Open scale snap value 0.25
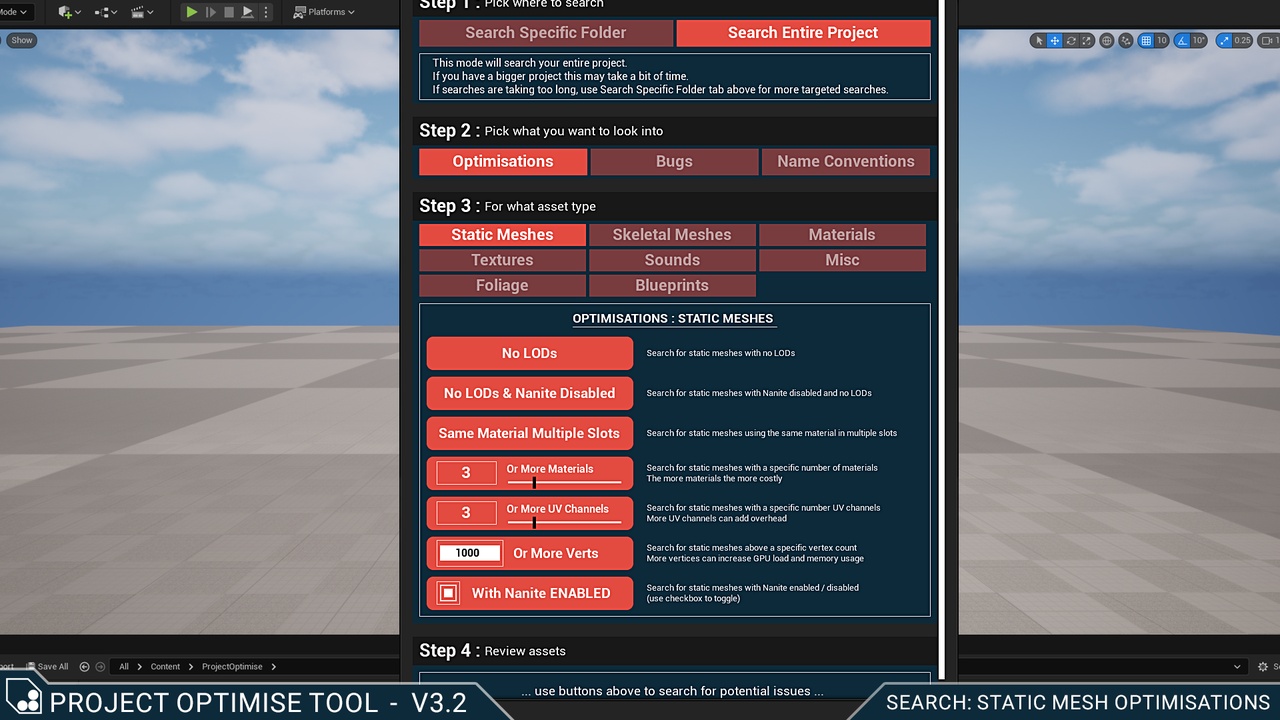The width and height of the screenshot is (1280, 720). pos(1242,41)
